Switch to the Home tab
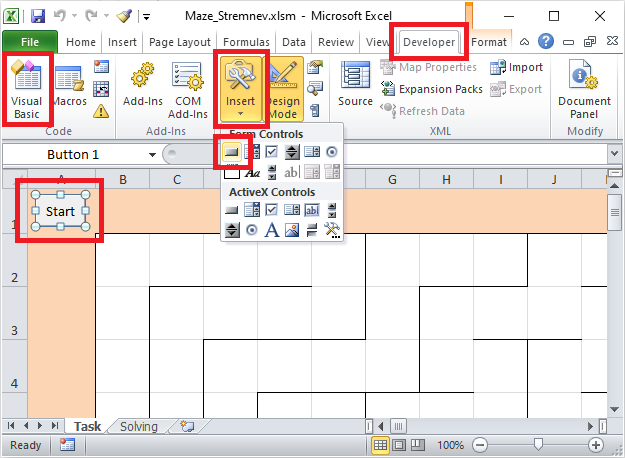This screenshot has height=458, width=625. tap(81, 42)
